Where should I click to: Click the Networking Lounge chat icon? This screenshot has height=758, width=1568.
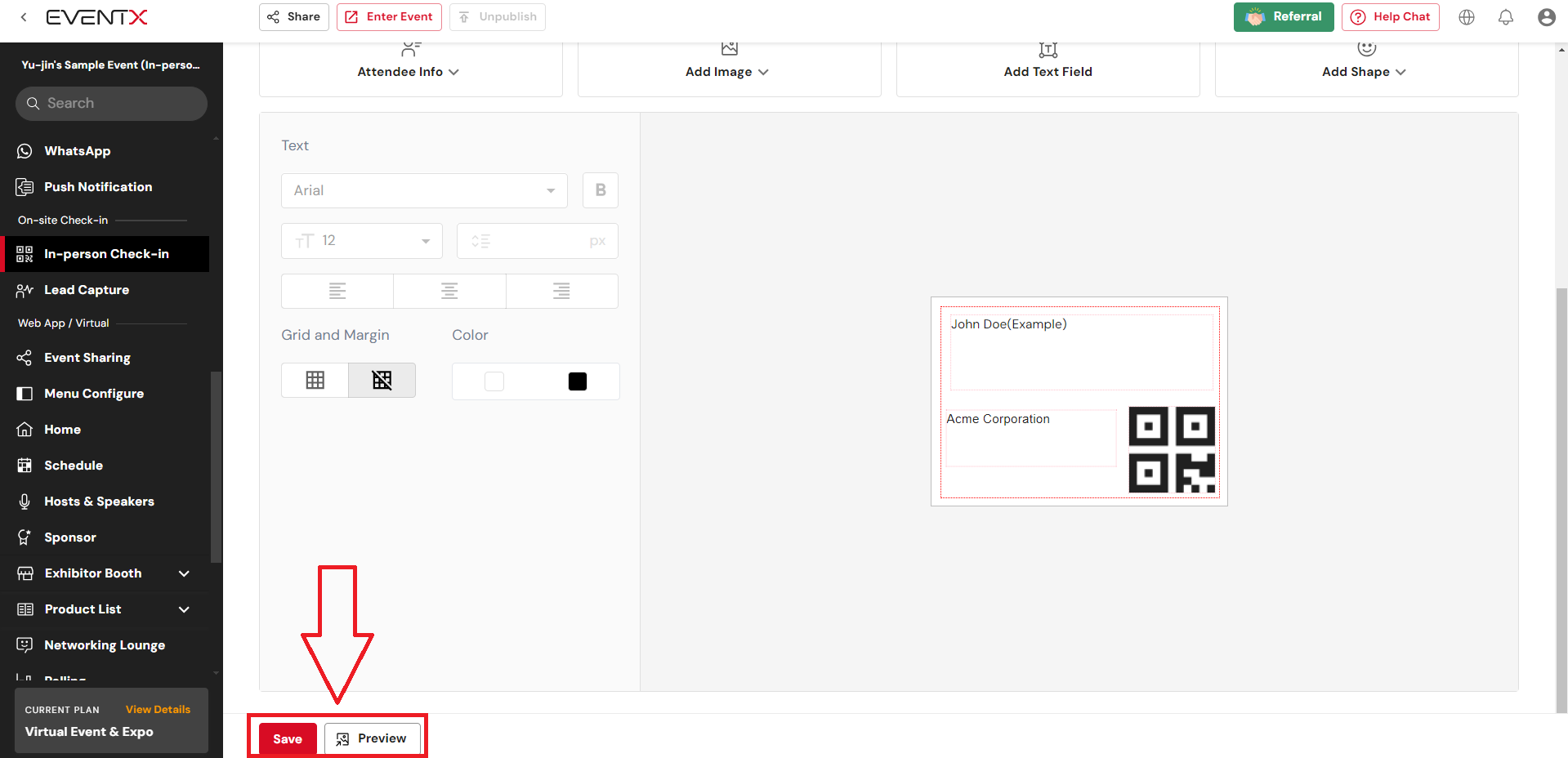pos(25,645)
